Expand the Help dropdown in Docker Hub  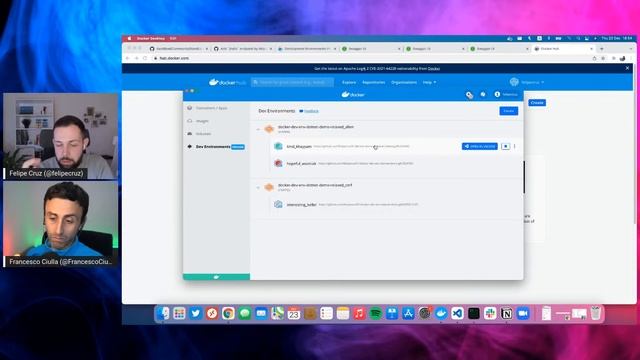pyautogui.click(x=429, y=82)
